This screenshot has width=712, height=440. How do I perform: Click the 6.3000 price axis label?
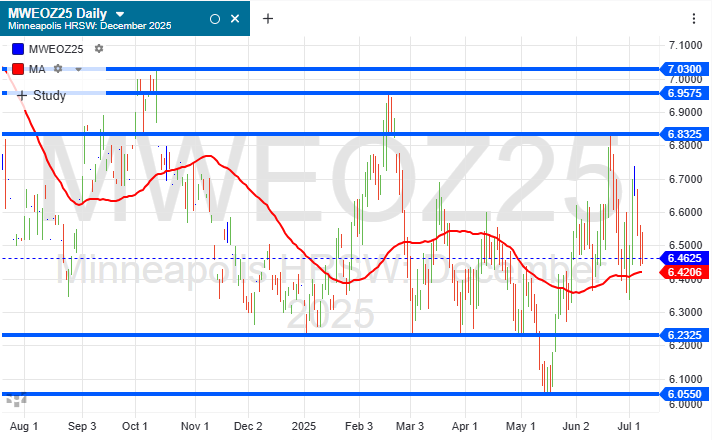(x=686, y=312)
